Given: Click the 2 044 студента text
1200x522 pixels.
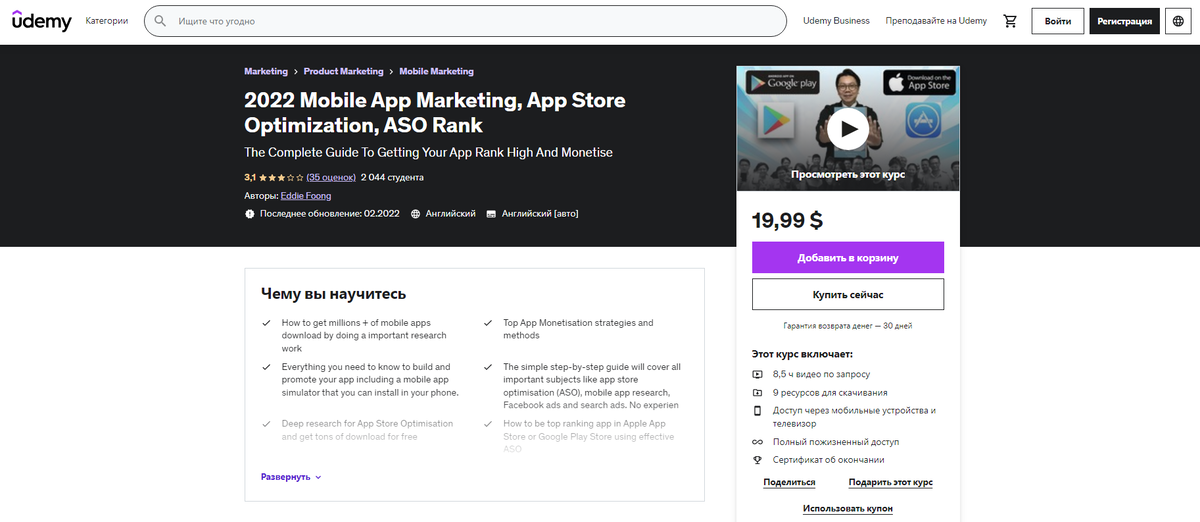Looking at the screenshot, I should pyautogui.click(x=392, y=177).
